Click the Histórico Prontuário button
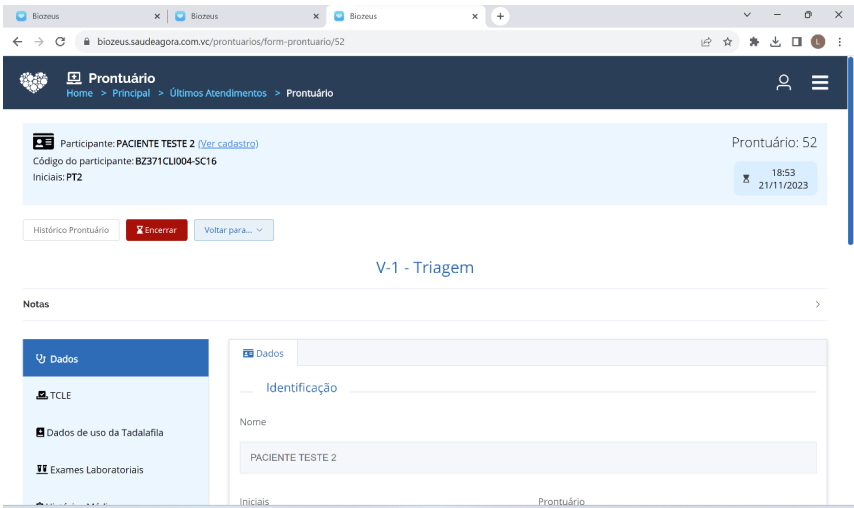The height and width of the screenshot is (508, 854). (71, 230)
